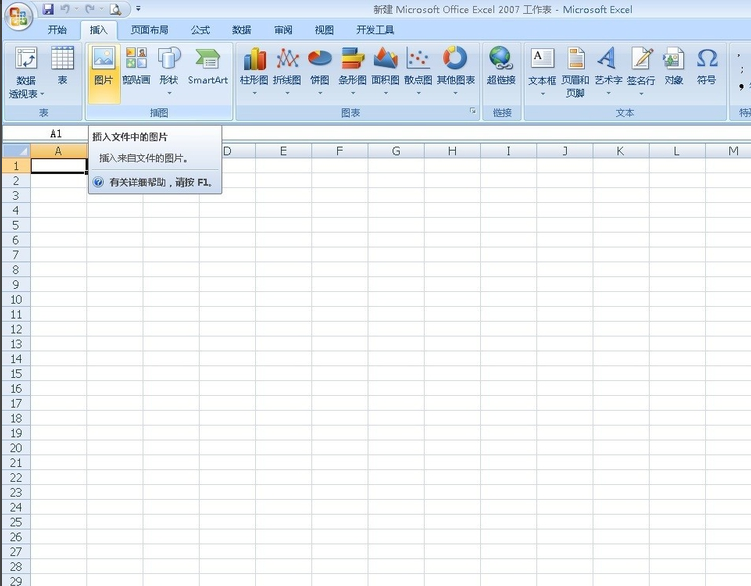This screenshot has height=586, width=751.
Task: Open Print Preview from the quick access toolbar
Action: click(115, 9)
